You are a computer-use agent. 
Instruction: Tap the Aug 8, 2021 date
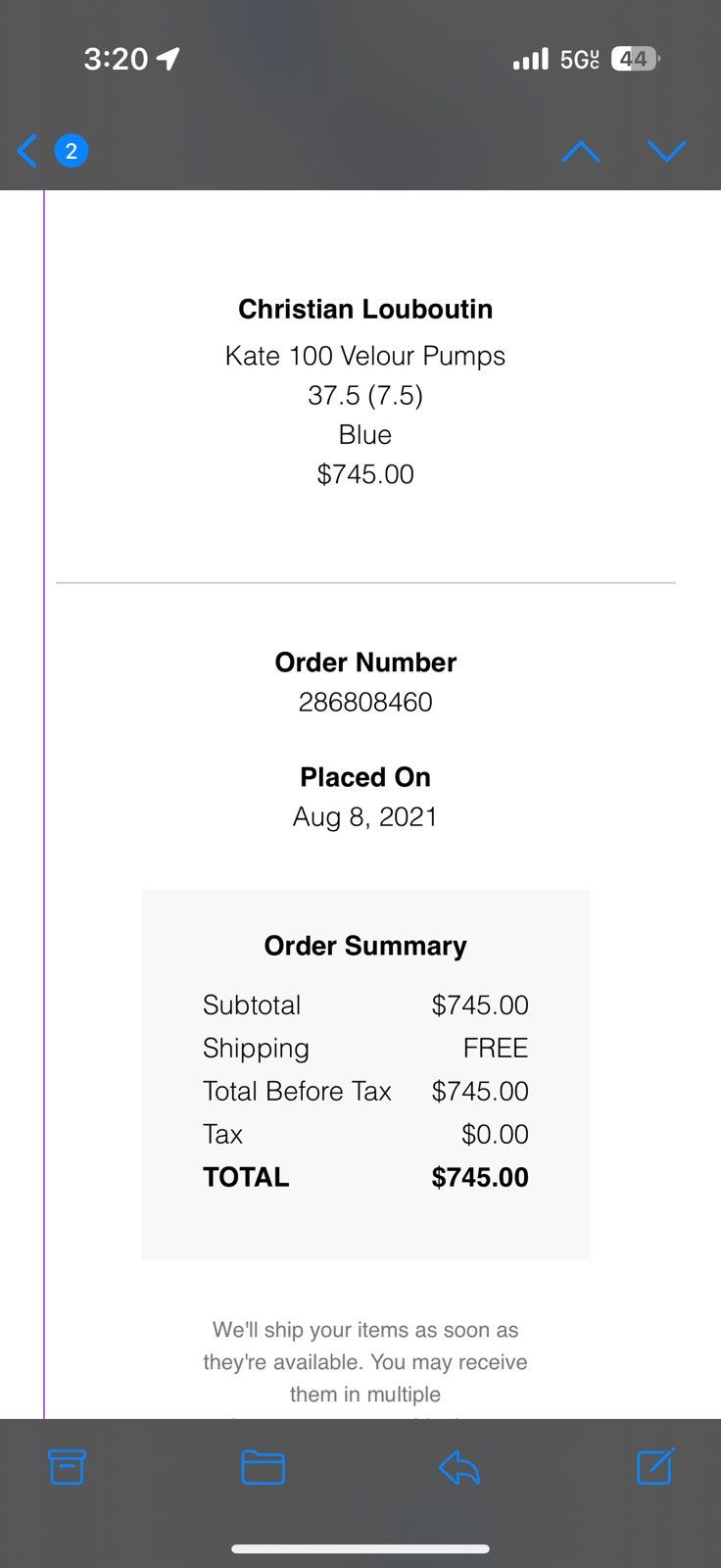click(365, 816)
